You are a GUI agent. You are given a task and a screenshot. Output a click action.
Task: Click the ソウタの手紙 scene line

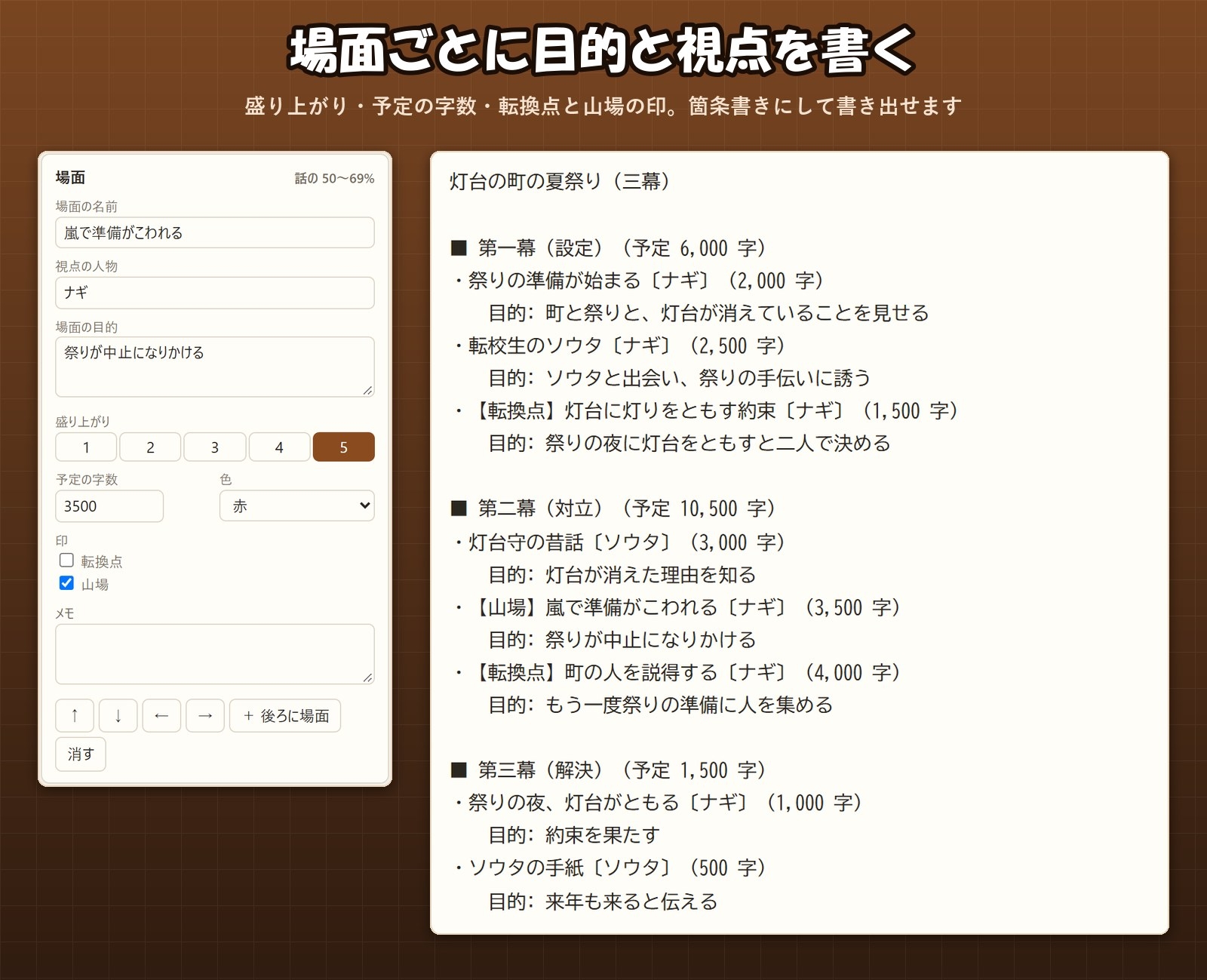(610, 868)
